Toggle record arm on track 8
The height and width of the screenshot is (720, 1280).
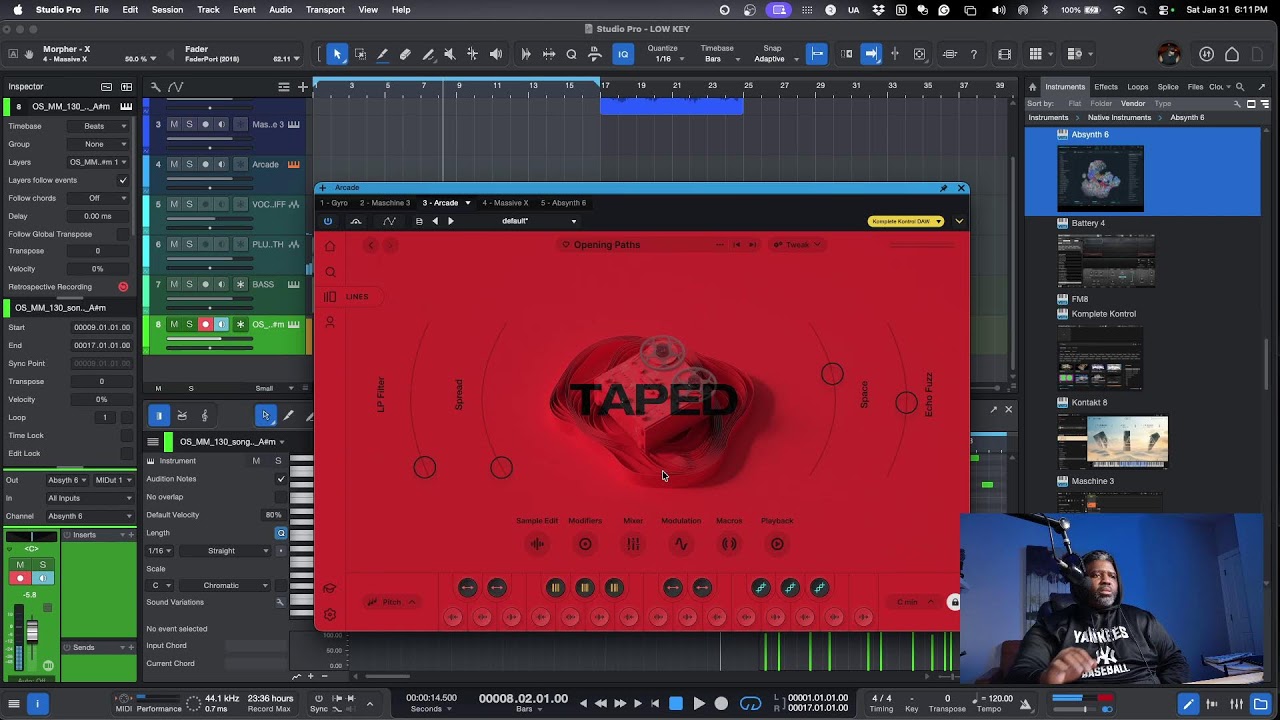pos(205,324)
